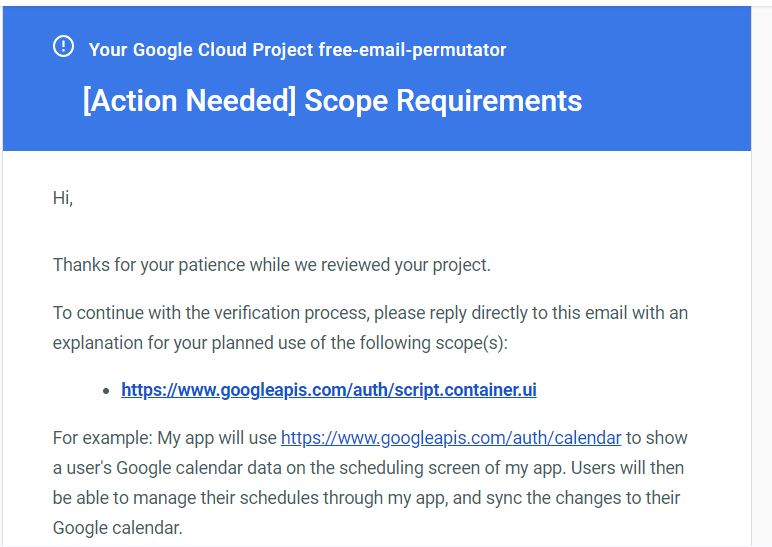Open the script.container.ui scope link
772x547 pixels.
pos(329,389)
